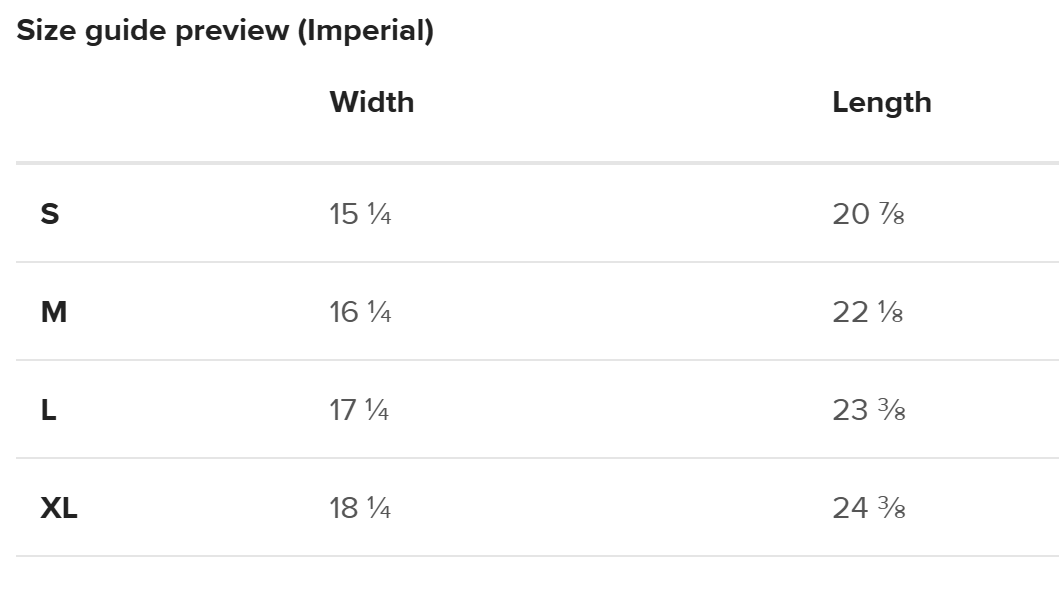The image size is (1059, 599).
Task: Click the 20 ⅞ length value
Action: point(868,214)
